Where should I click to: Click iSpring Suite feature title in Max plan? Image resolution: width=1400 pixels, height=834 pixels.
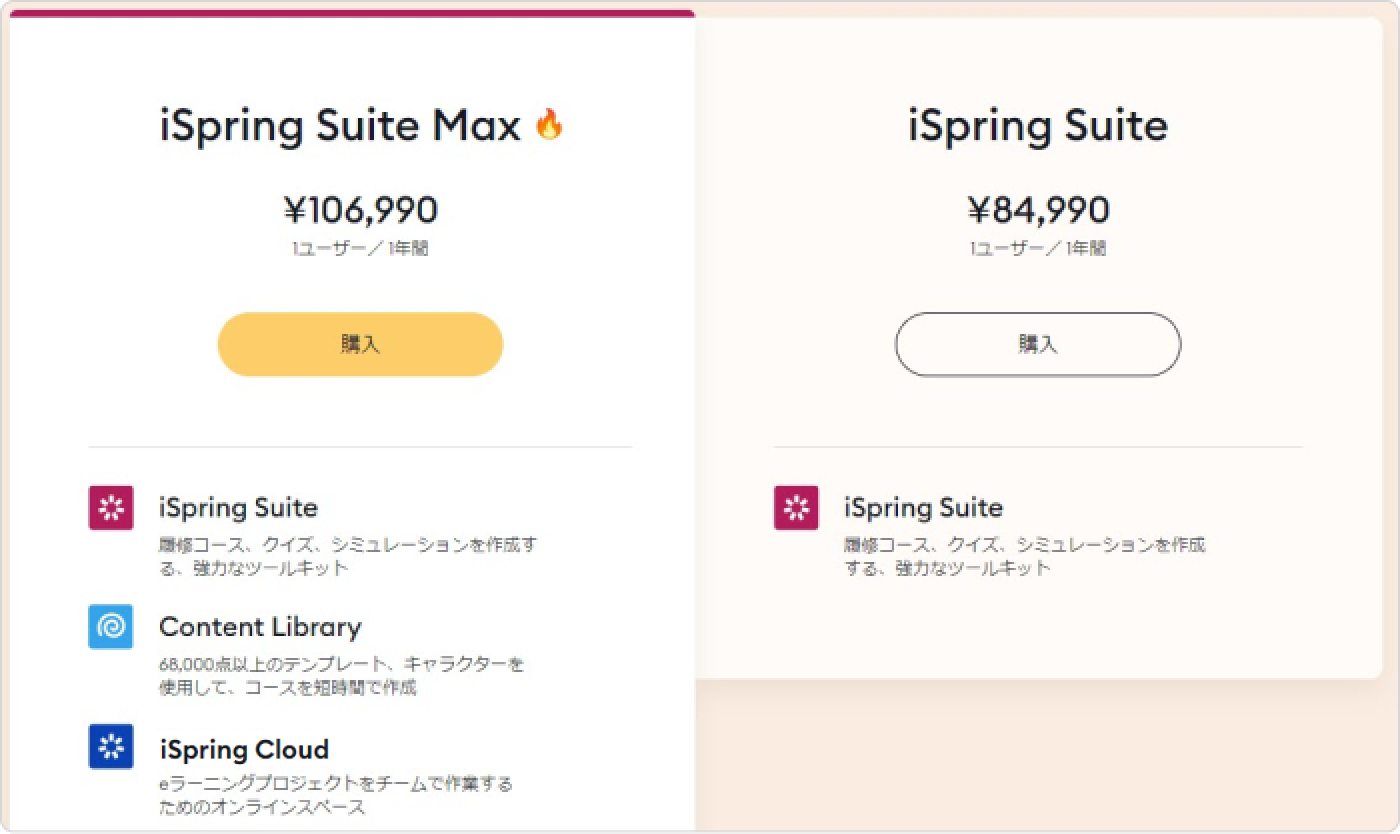pyautogui.click(x=238, y=508)
